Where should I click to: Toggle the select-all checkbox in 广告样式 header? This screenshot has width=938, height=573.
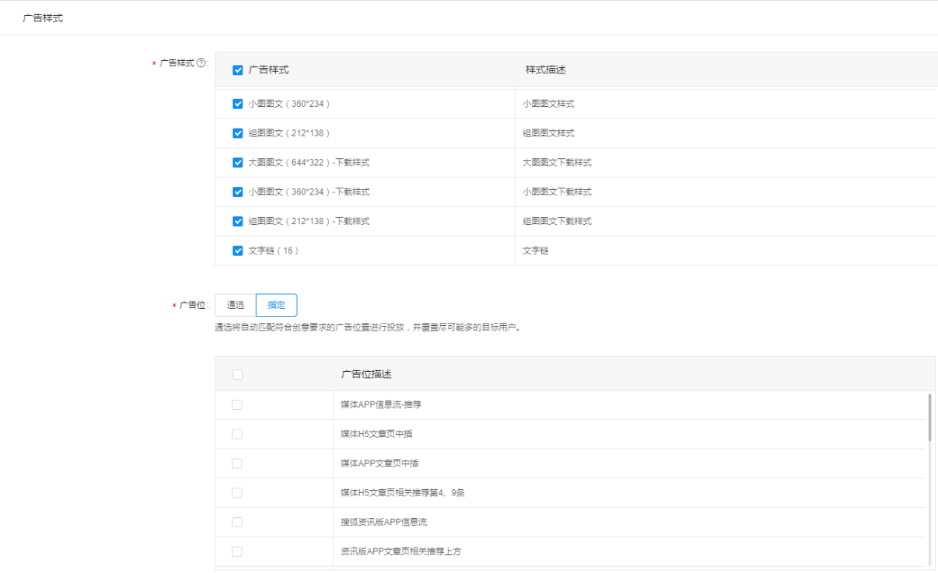237,70
